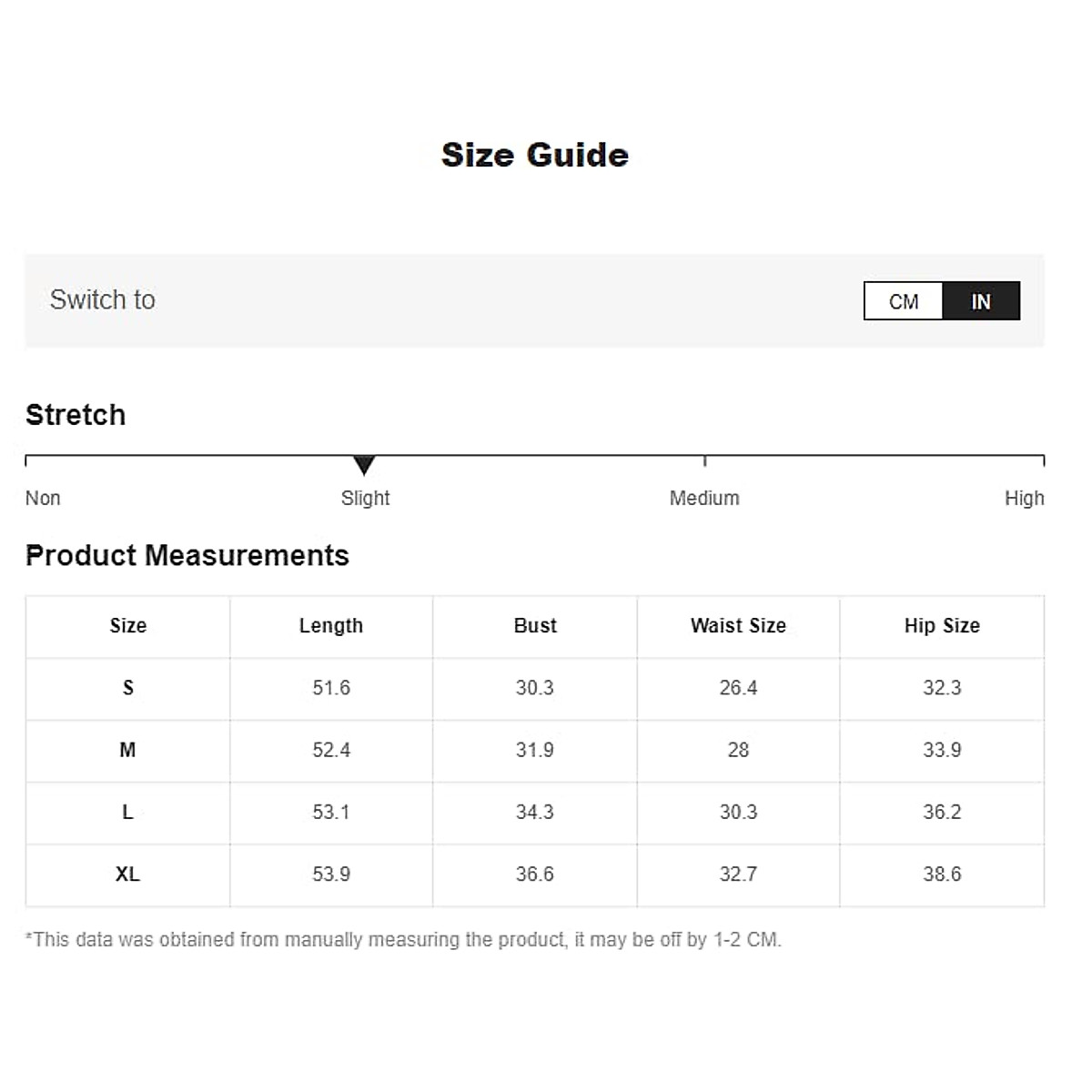Click the Stretch section heading
Screen dimensions: 1092x1092
[76, 415]
